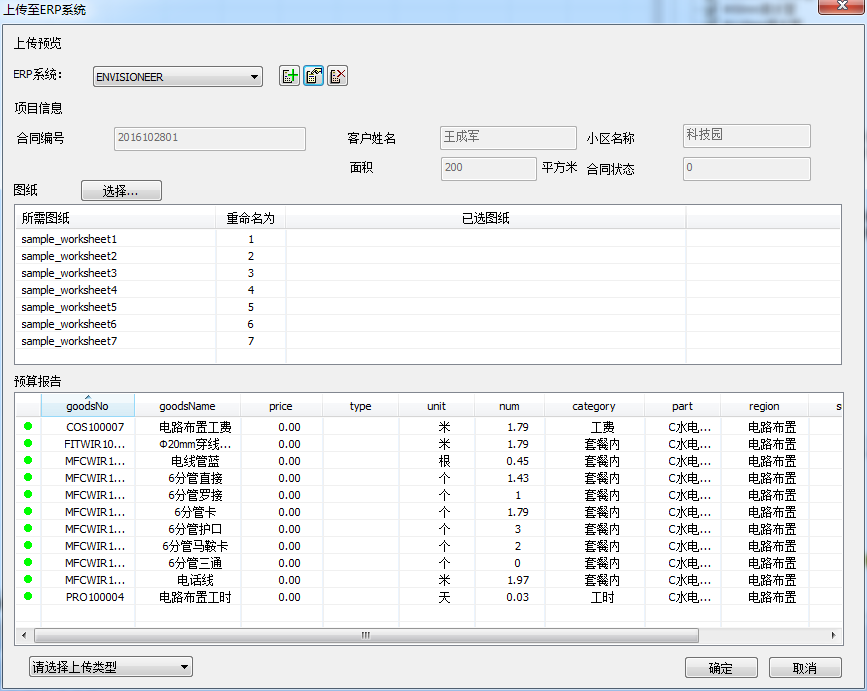Viewport: 867px width, 691px height.
Task: Click the part column header
Action: pos(682,406)
